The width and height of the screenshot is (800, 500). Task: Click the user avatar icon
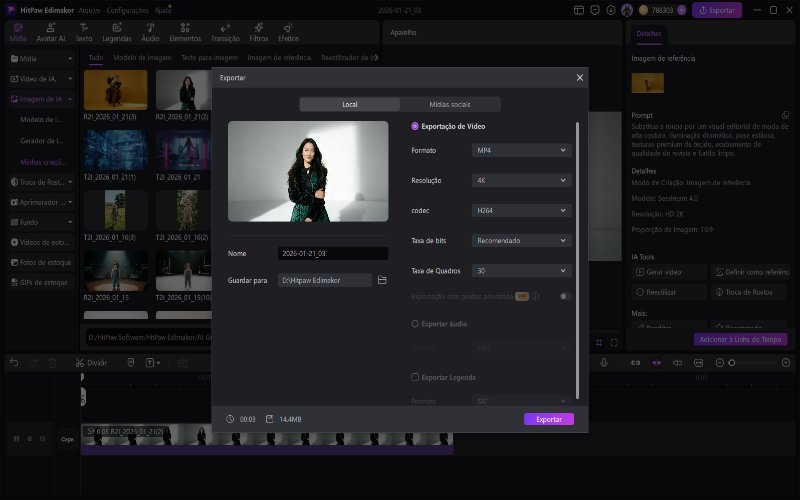pos(627,10)
